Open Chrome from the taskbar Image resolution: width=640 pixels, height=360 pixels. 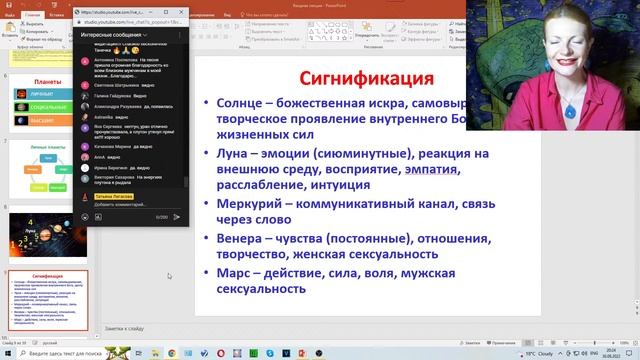[x=171, y=353]
